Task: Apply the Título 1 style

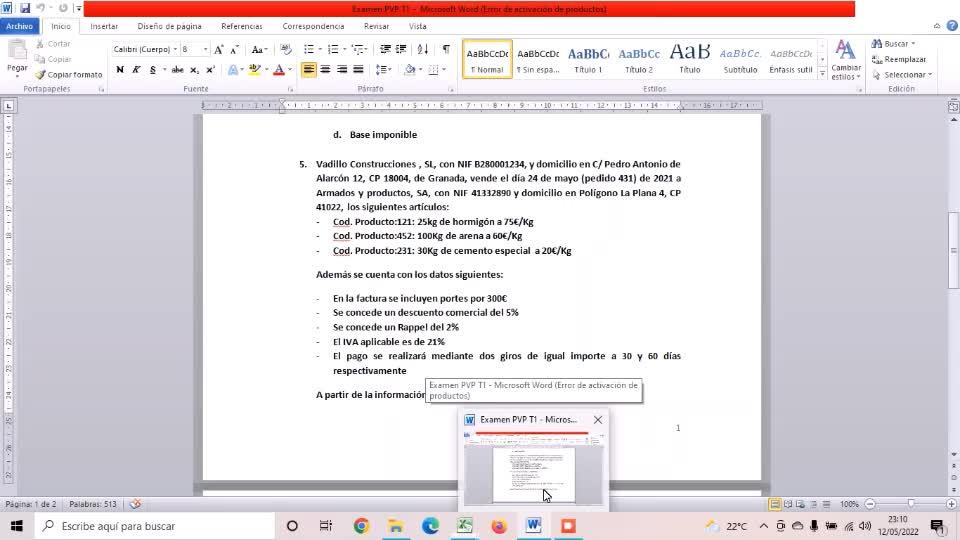Action: click(x=589, y=59)
